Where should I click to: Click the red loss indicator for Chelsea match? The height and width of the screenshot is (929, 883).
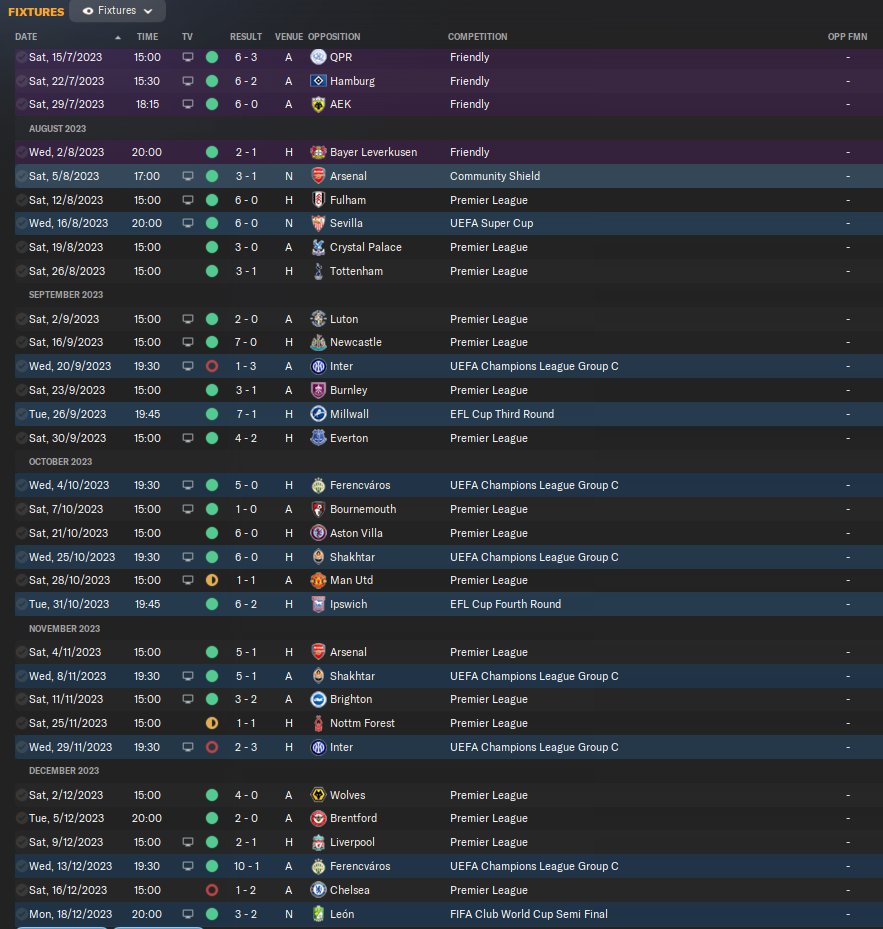(x=212, y=890)
